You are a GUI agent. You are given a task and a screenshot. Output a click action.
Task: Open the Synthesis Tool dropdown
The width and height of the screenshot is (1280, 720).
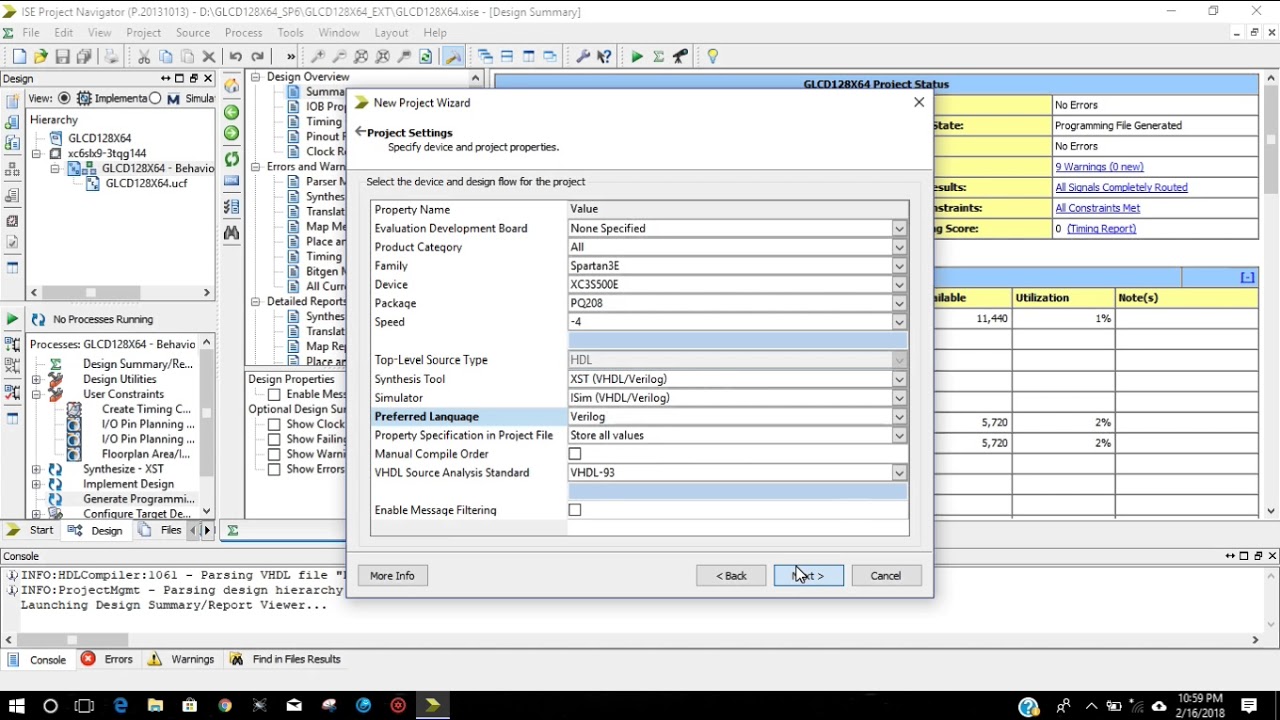(737, 379)
